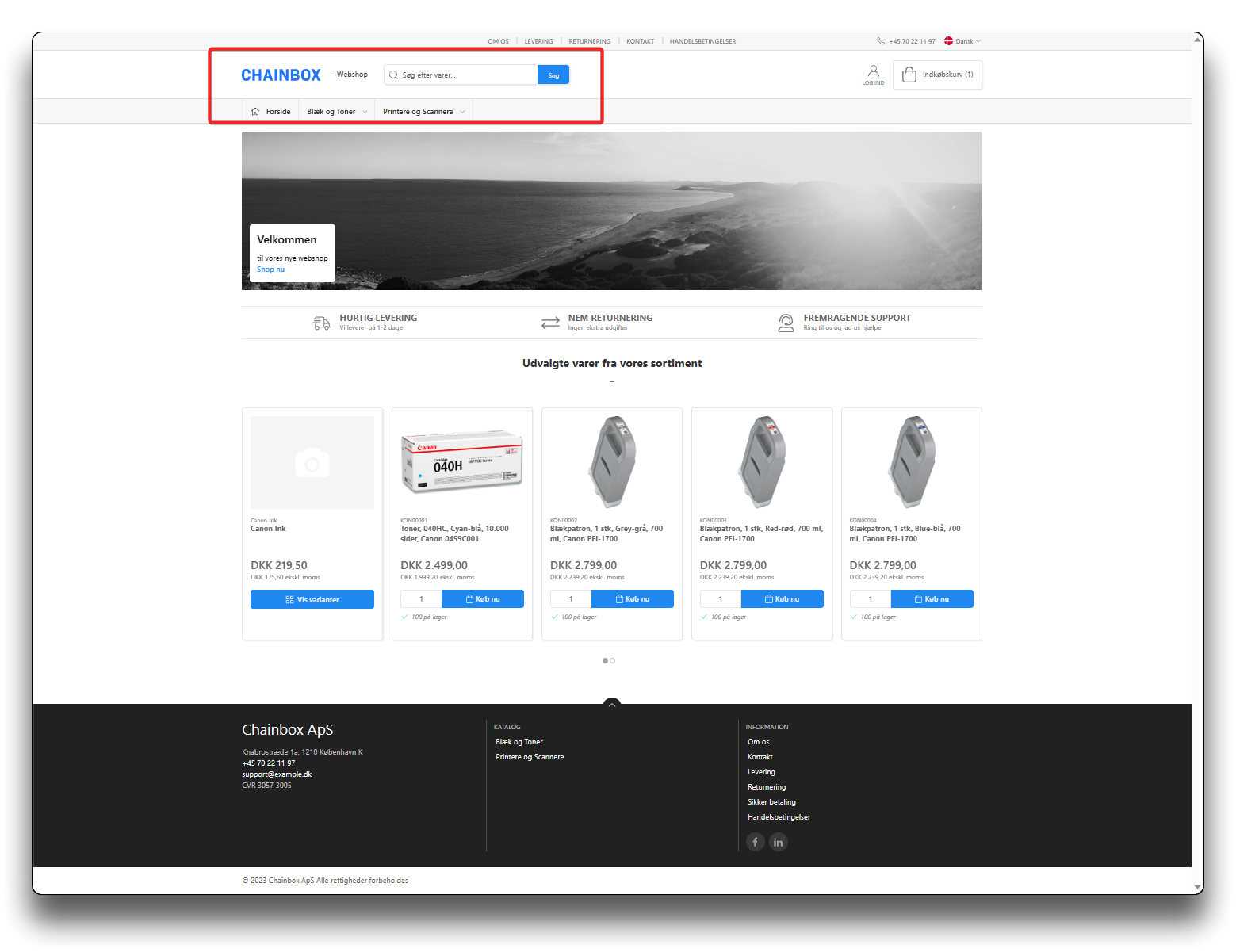Open Handelsbetingelser in the top menu
The width and height of the screenshot is (1236, 952).
702,41
